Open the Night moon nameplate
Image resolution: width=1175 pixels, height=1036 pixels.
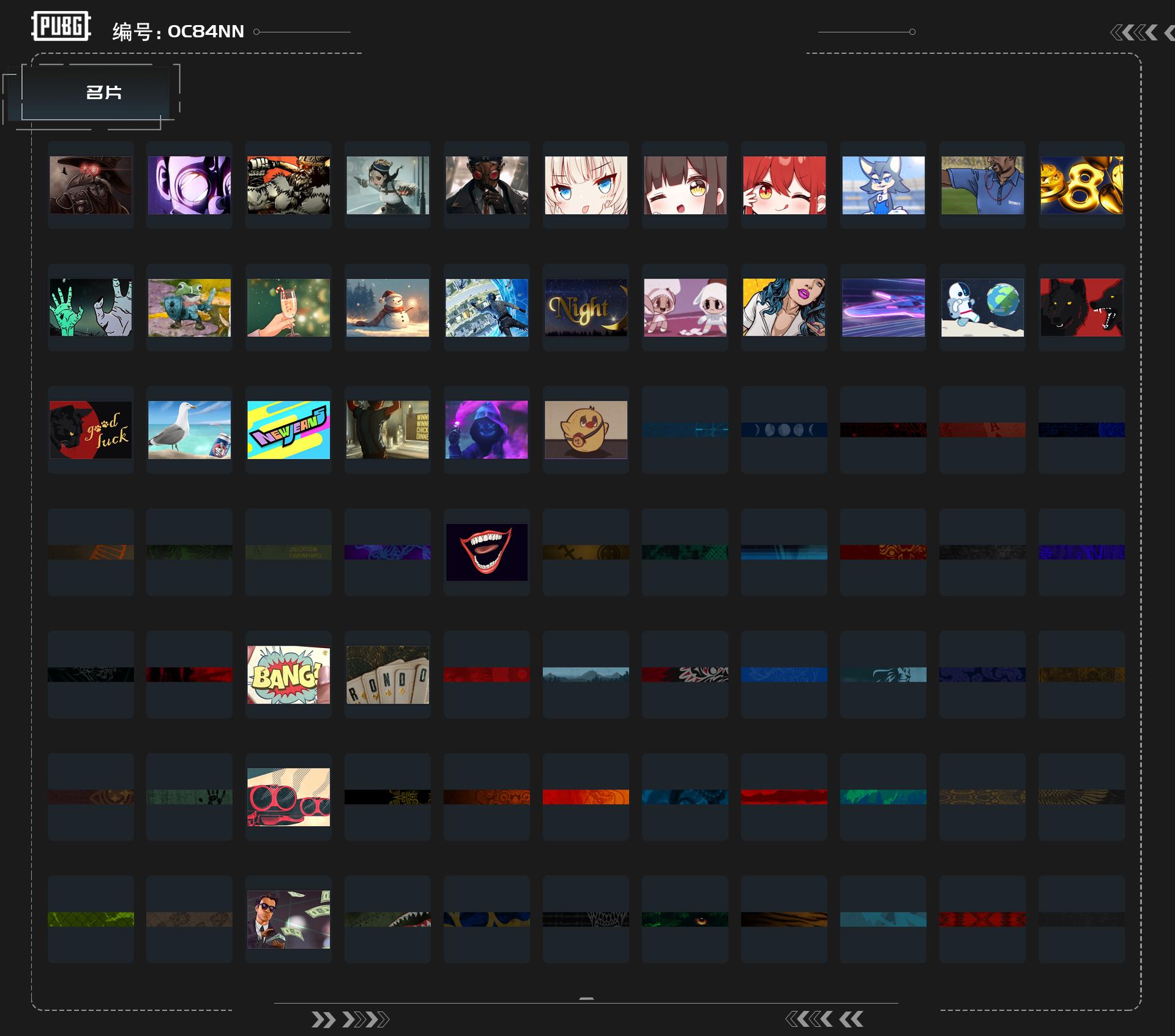[586, 307]
